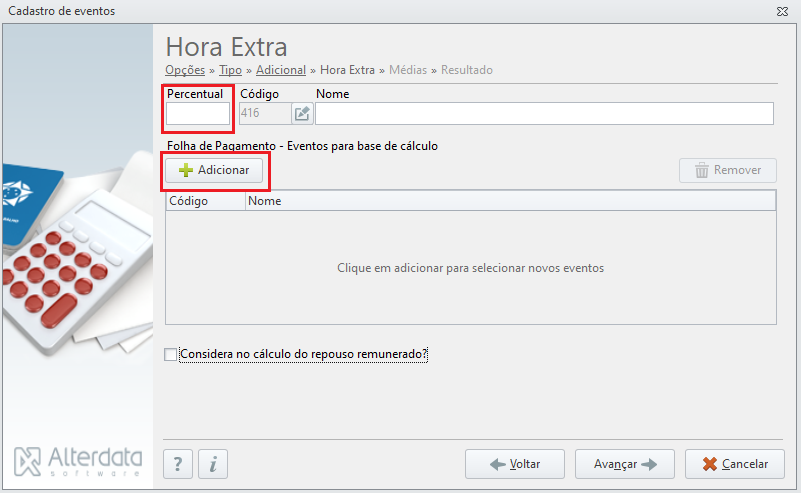
Task: Click the Percentual input field
Action: (x=198, y=113)
